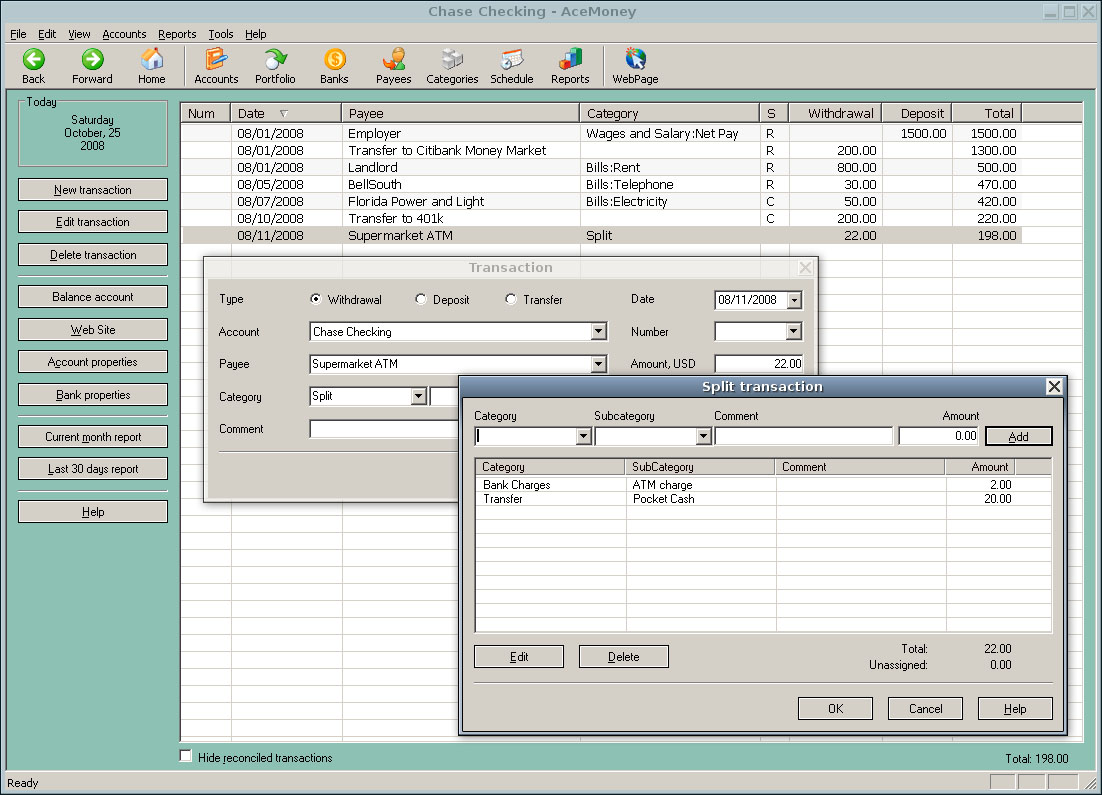This screenshot has height=795, width=1102.
Task: Click Help in Split transaction dialog
Action: pos(1015,709)
